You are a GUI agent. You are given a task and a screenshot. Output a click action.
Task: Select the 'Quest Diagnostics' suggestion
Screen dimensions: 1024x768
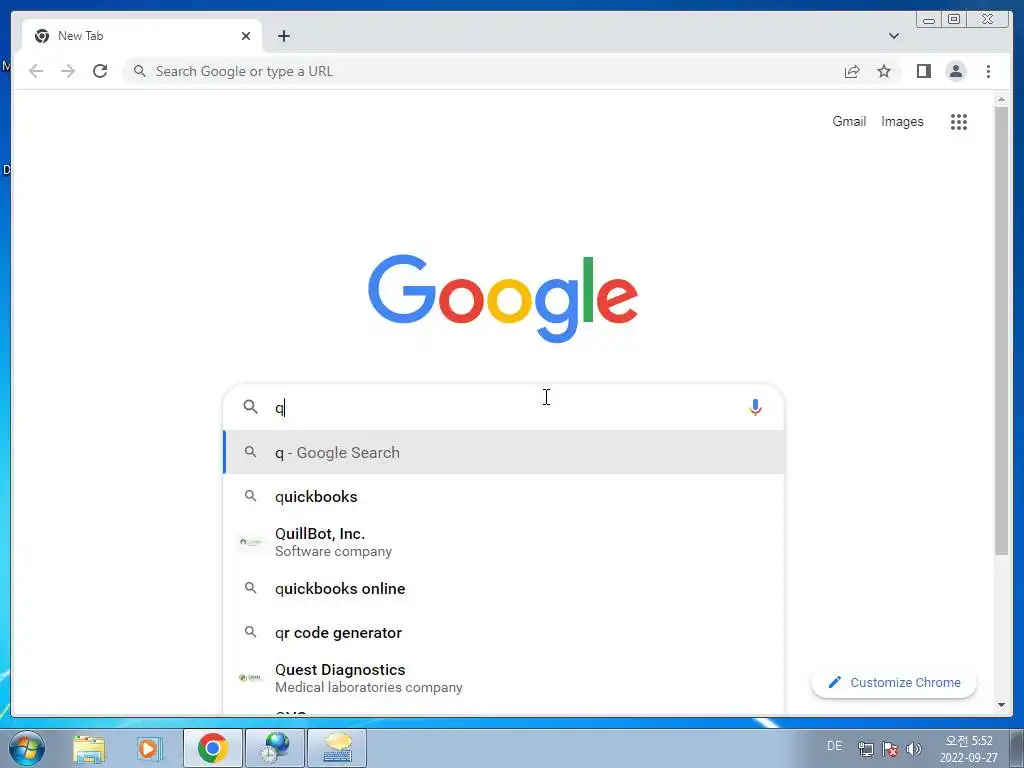click(504, 678)
